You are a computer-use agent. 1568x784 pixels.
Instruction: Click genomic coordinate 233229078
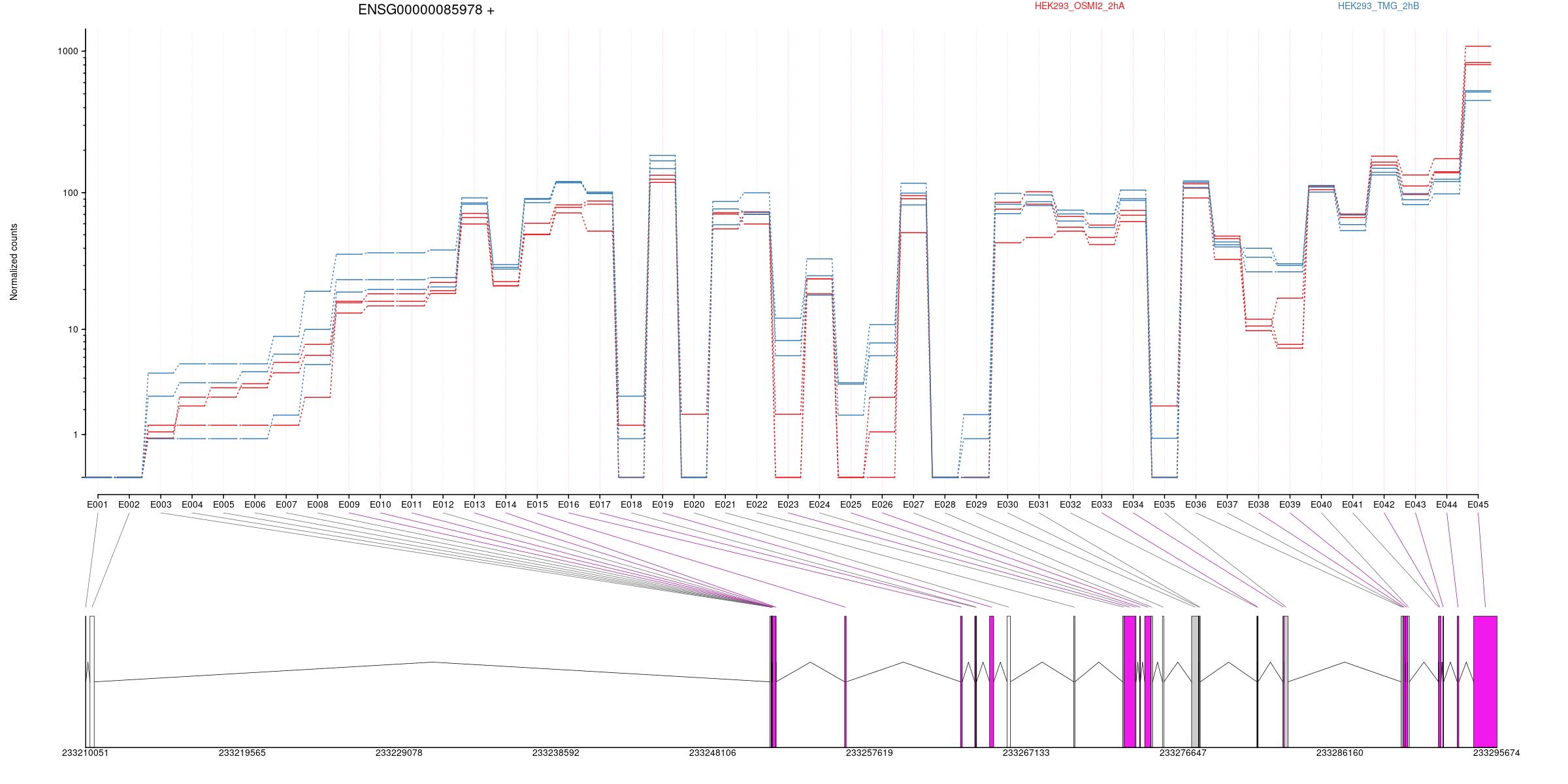pyautogui.click(x=399, y=753)
